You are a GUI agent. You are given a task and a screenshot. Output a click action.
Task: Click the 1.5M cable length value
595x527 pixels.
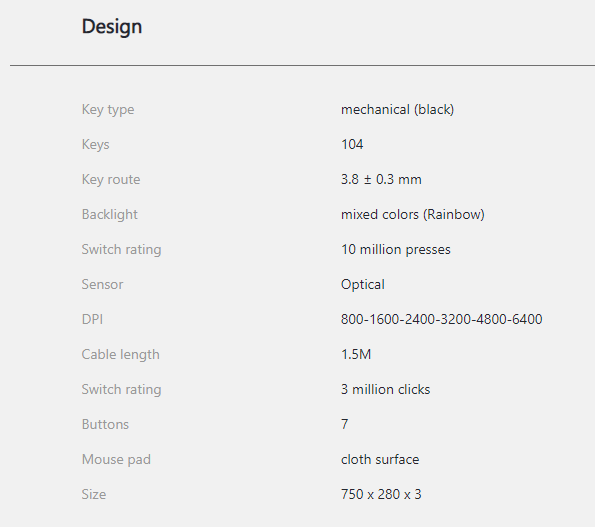coord(356,354)
